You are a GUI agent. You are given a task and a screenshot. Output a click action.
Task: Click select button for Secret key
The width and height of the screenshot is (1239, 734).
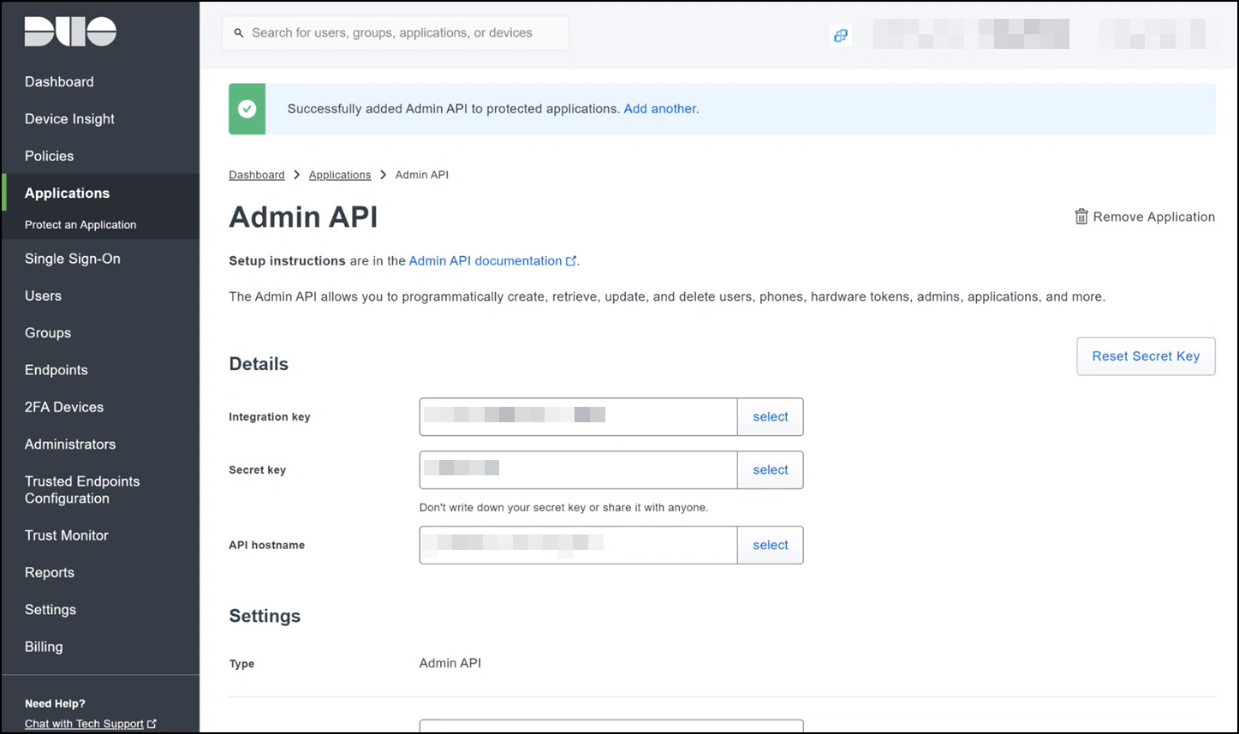pyautogui.click(x=770, y=470)
